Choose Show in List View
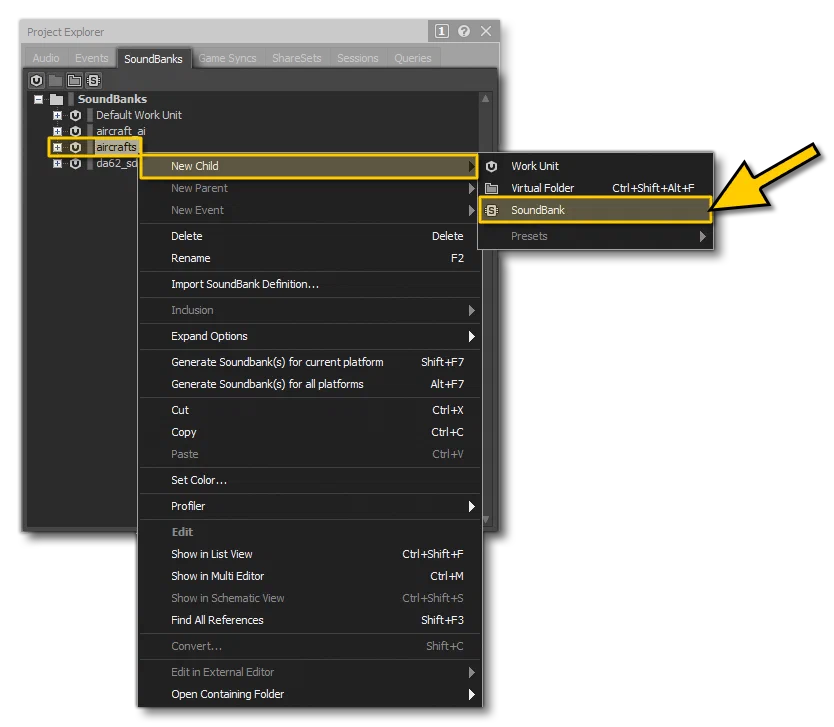Viewport: 834px width, 727px height. point(310,554)
